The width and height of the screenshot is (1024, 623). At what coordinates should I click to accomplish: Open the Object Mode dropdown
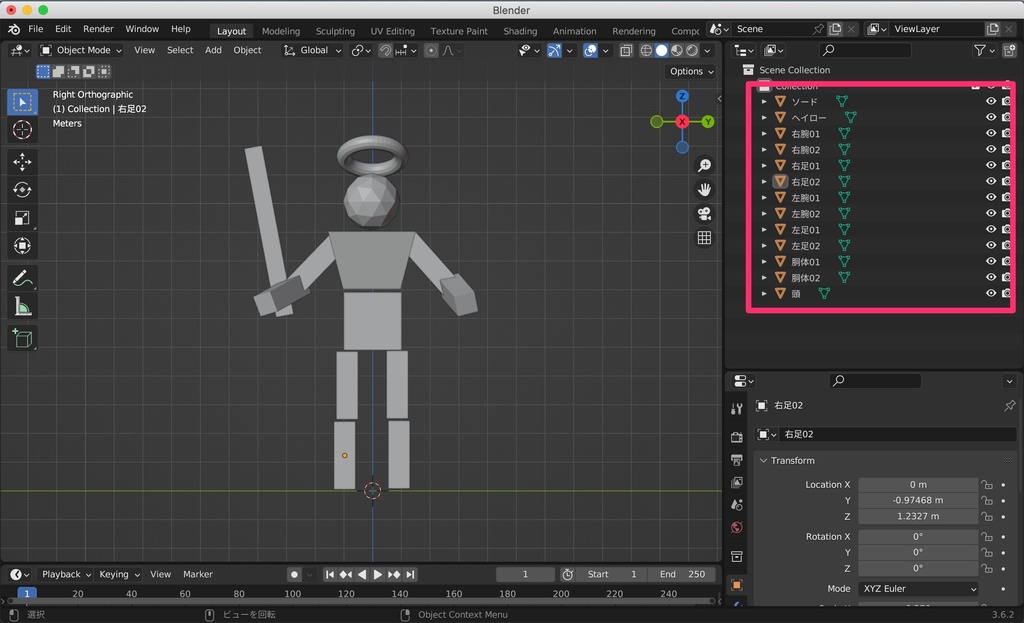[82, 50]
